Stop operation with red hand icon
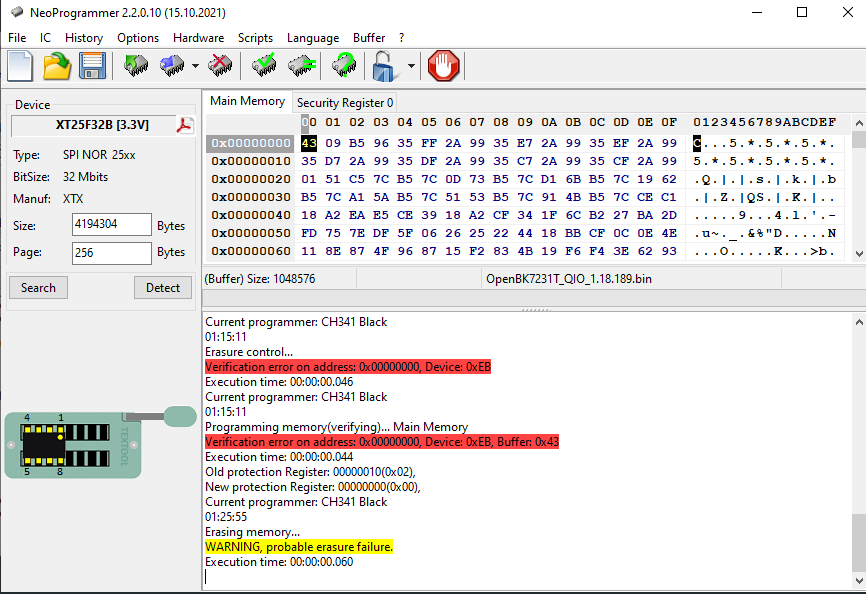Screen dimensions: 866x594 tap(443, 66)
